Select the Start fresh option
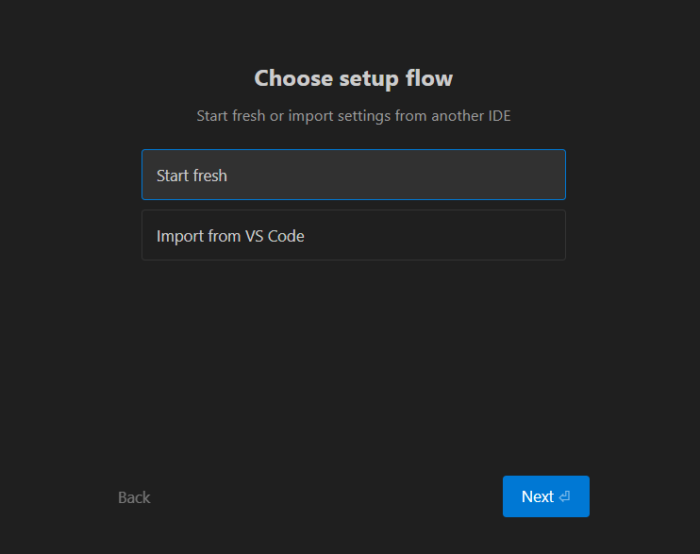 coord(353,175)
